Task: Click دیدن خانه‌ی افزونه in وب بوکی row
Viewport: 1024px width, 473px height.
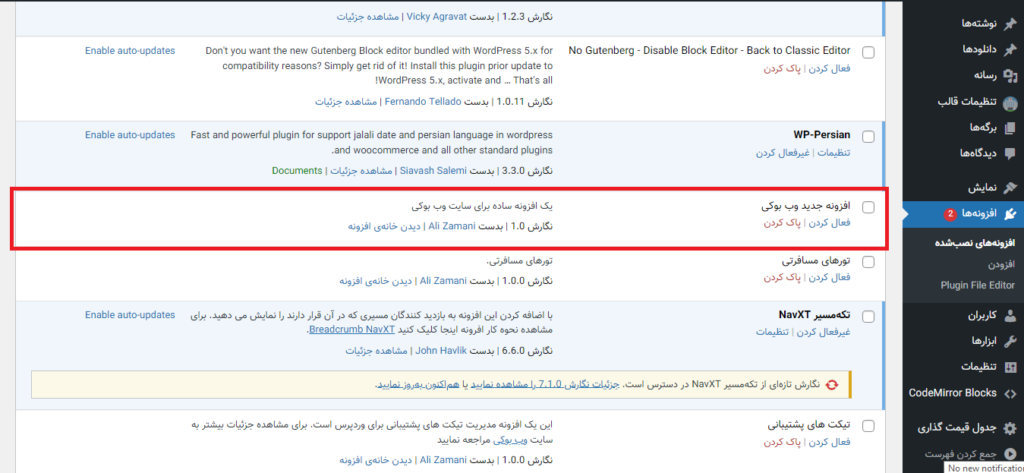Action: tap(385, 226)
